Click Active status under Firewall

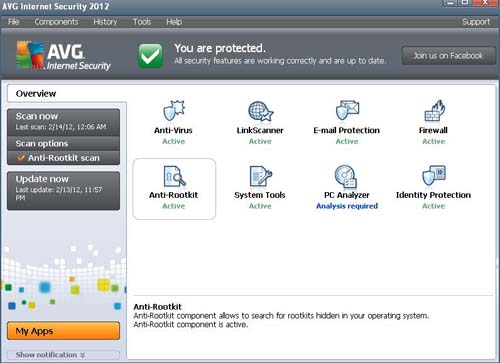click(x=434, y=141)
